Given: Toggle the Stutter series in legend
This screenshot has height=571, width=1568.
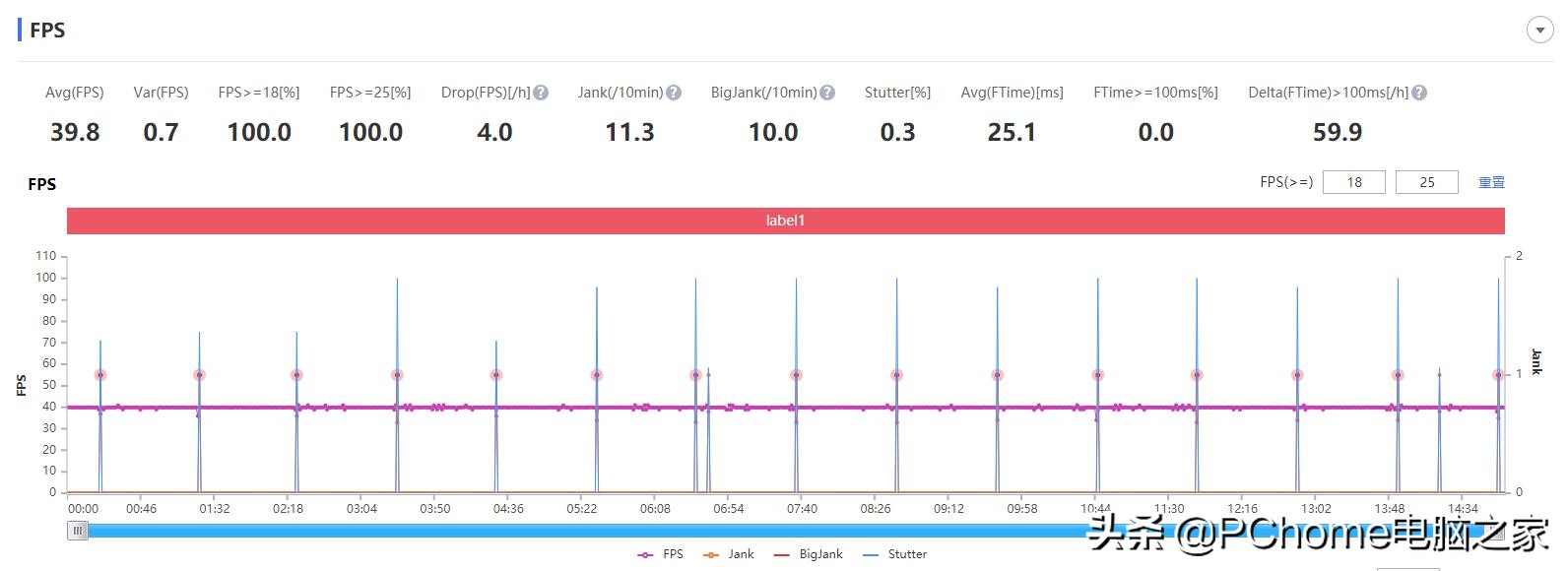Looking at the screenshot, I should [x=894, y=554].
